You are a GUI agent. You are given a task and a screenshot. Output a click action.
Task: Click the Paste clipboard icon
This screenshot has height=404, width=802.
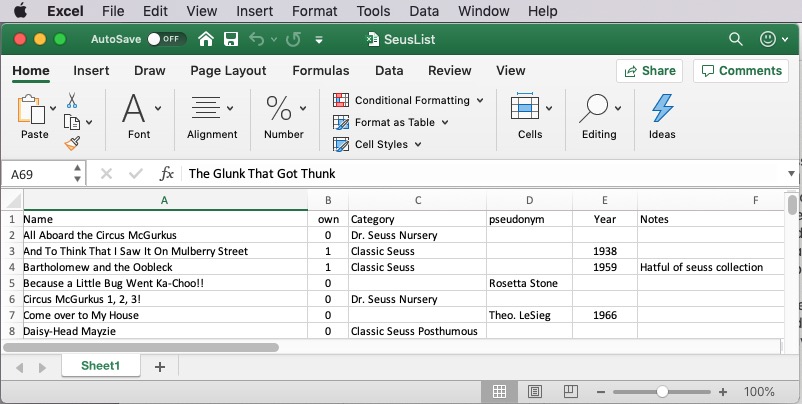click(31, 108)
